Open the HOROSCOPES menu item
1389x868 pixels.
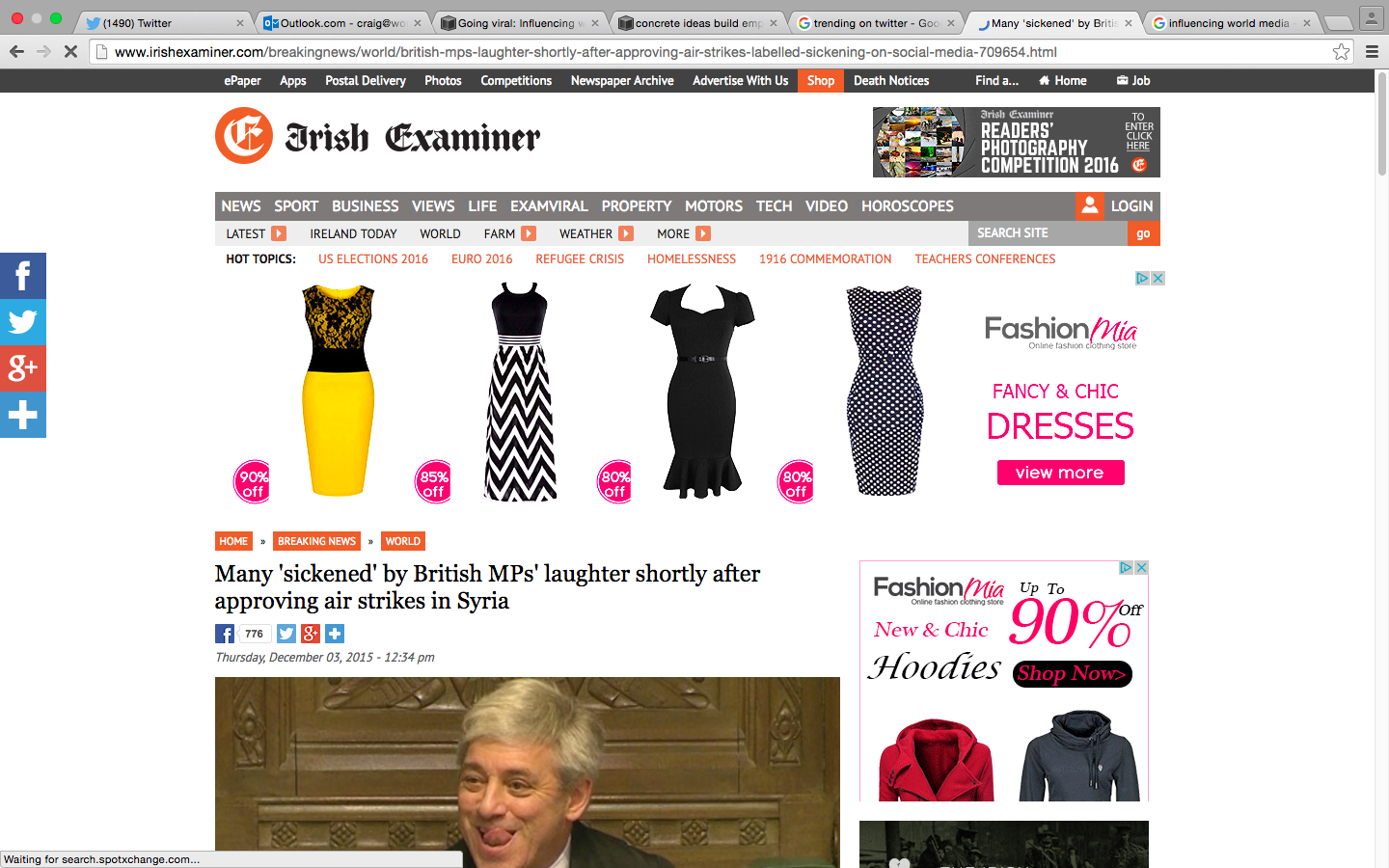click(x=908, y=206)
